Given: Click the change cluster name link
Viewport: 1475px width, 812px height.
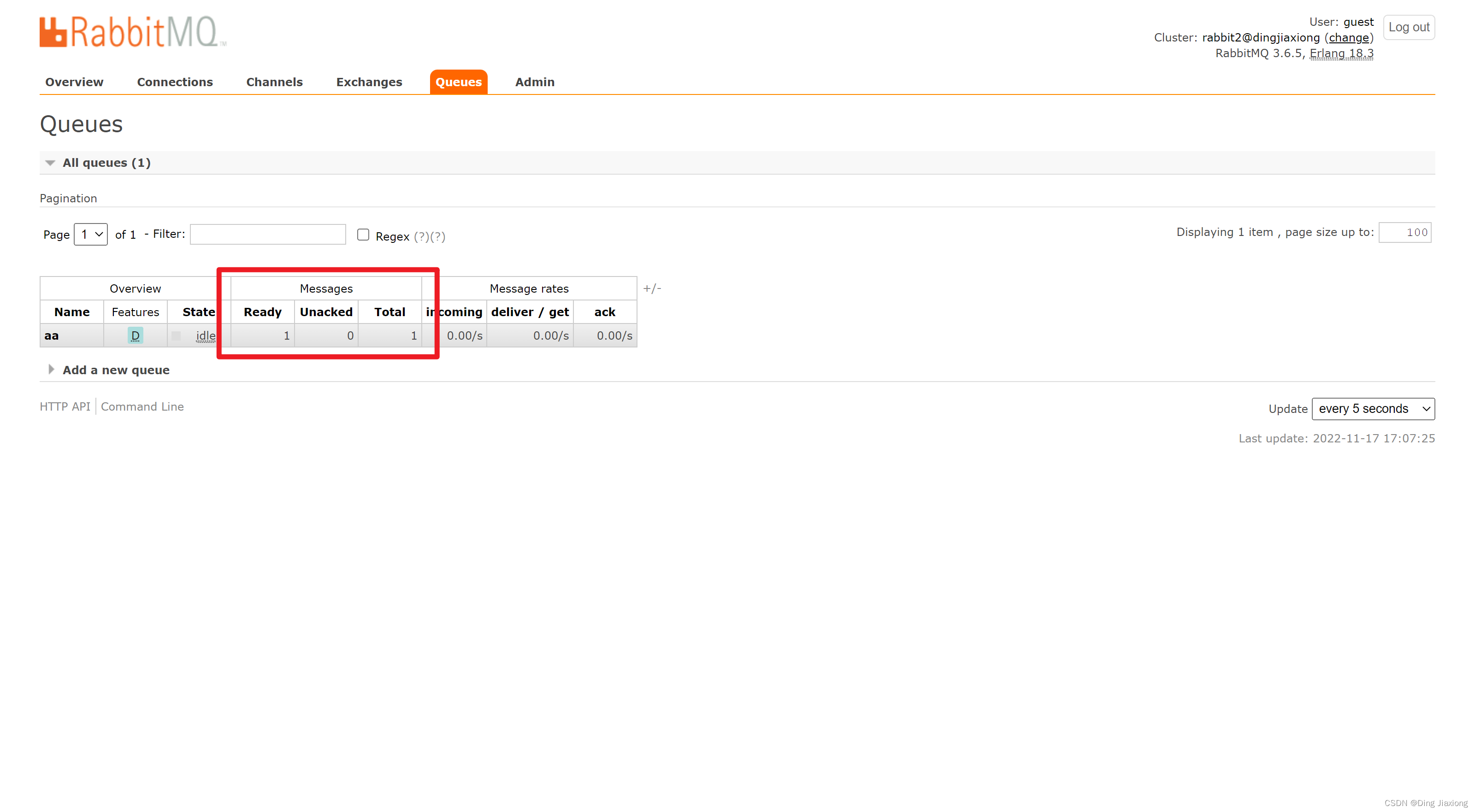Looking at the screenshot, I should tap(1348, 38).
